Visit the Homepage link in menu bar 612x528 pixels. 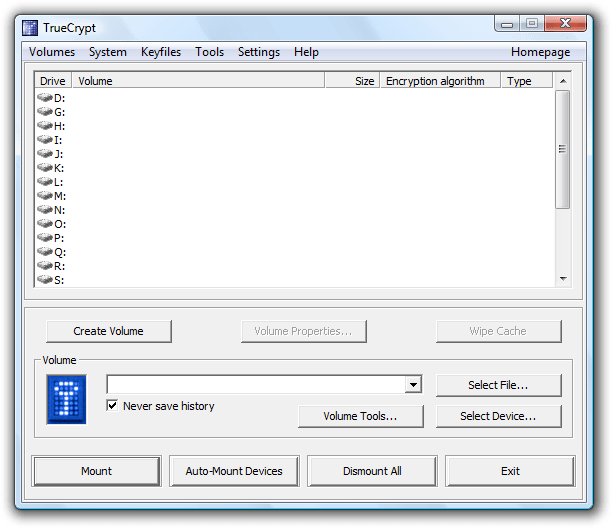(x=541, y=52)
